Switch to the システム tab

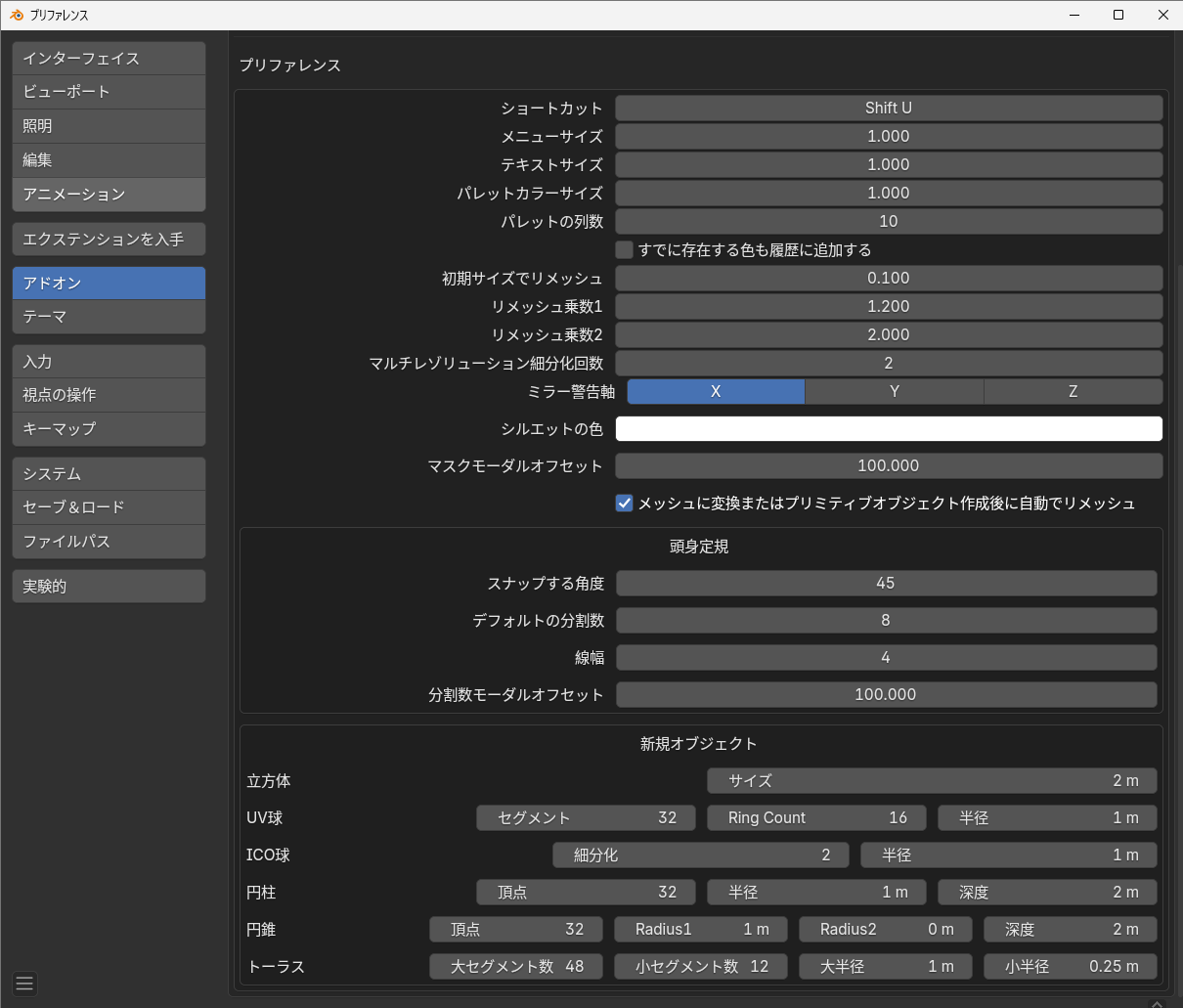pos(109,474)
